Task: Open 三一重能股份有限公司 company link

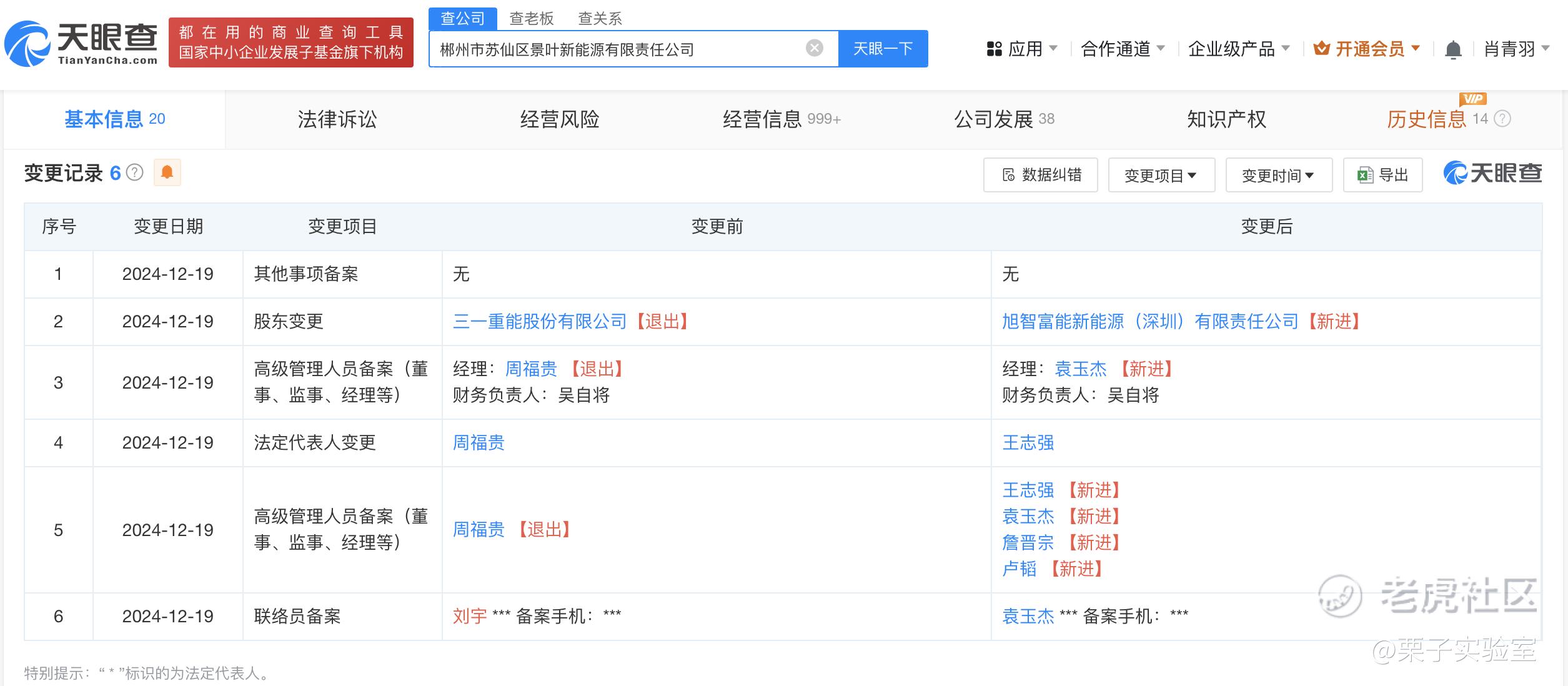Action: click(540, 322)
